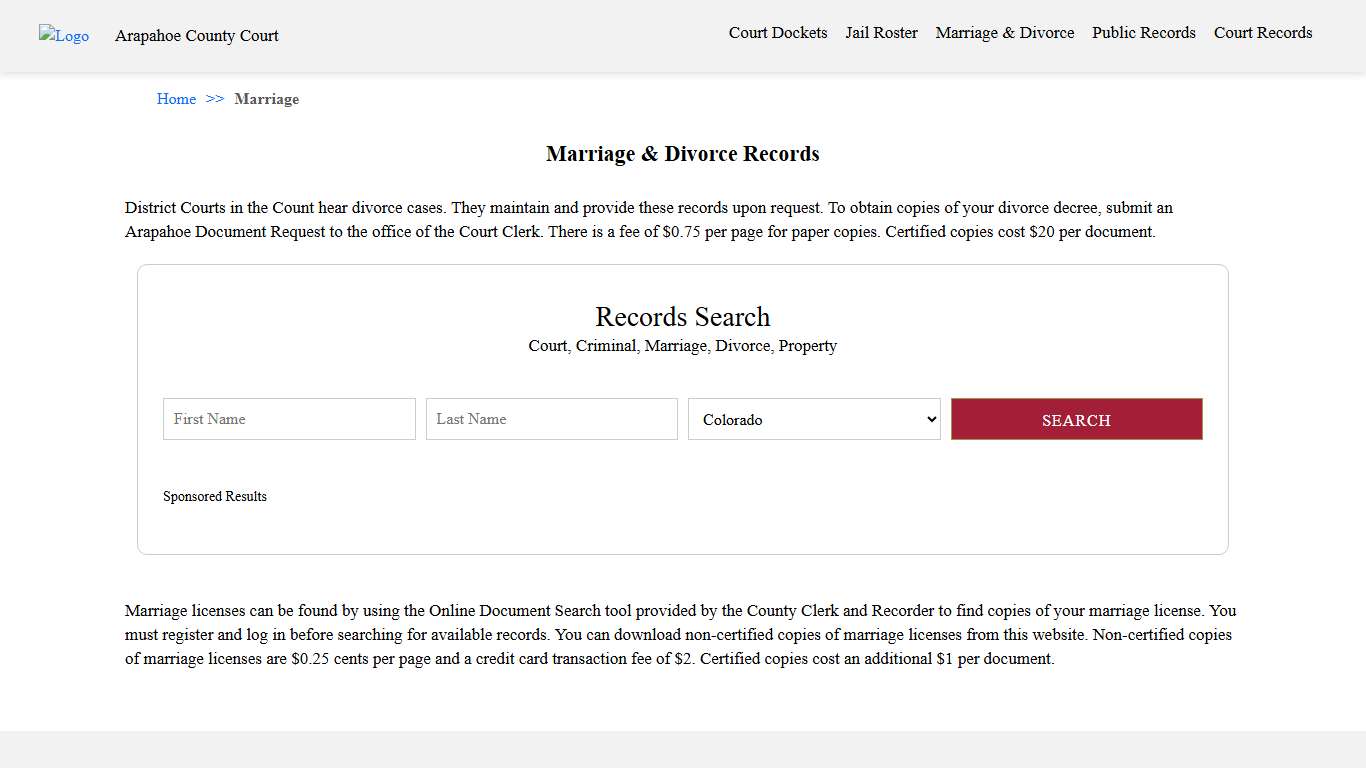This screenshot has height=768, width=1366.
Task: Open the Public Records page
Action: [1143, 32]
